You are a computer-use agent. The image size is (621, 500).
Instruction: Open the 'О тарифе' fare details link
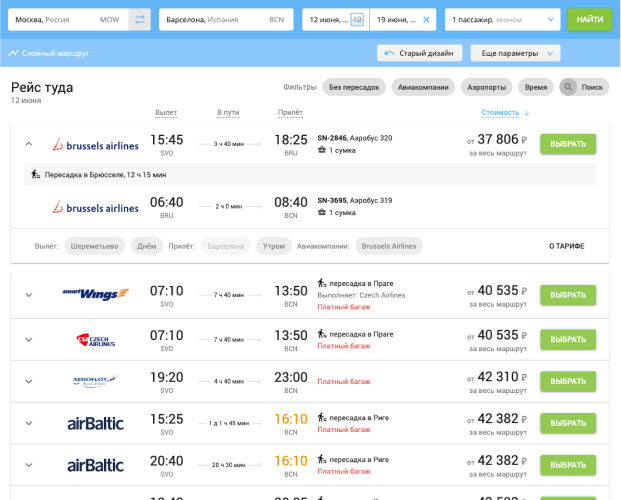click(x=566, y=246)
